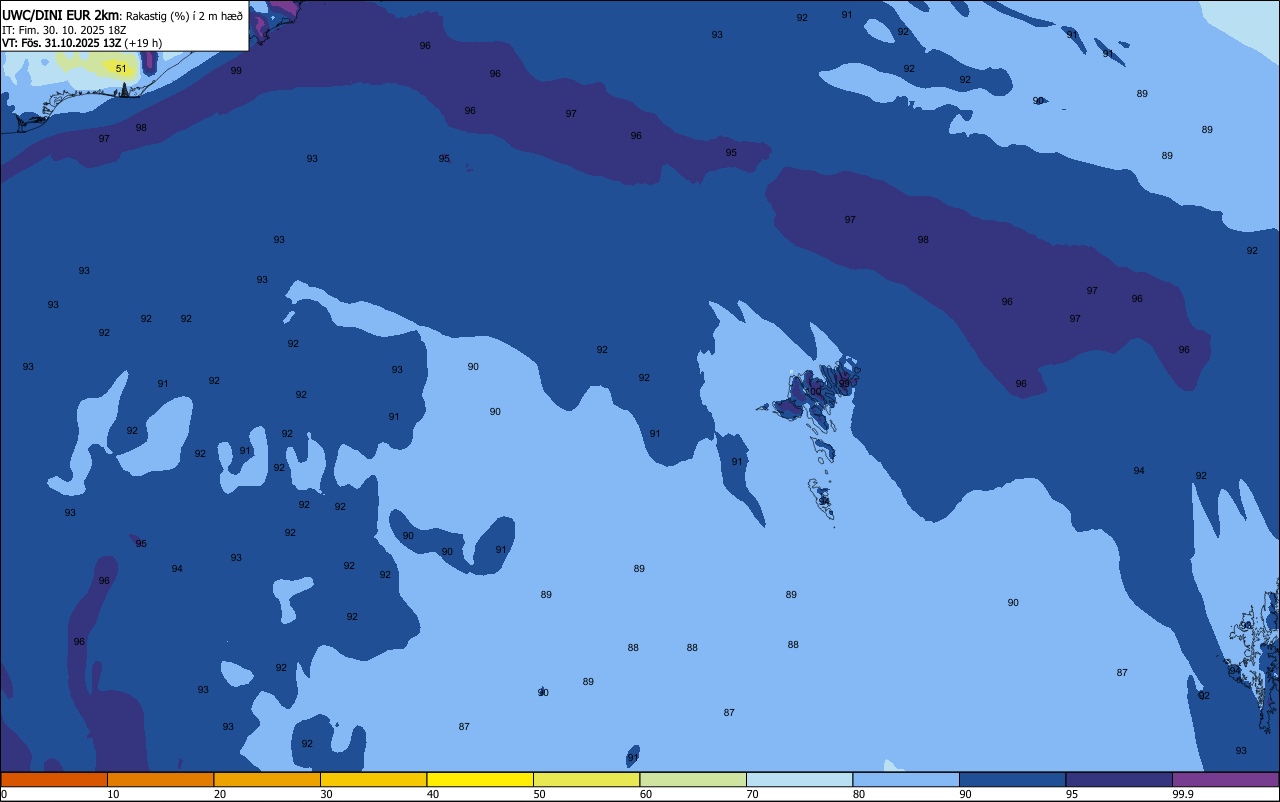Select the 30–40 legend color band

click(373, 779)
